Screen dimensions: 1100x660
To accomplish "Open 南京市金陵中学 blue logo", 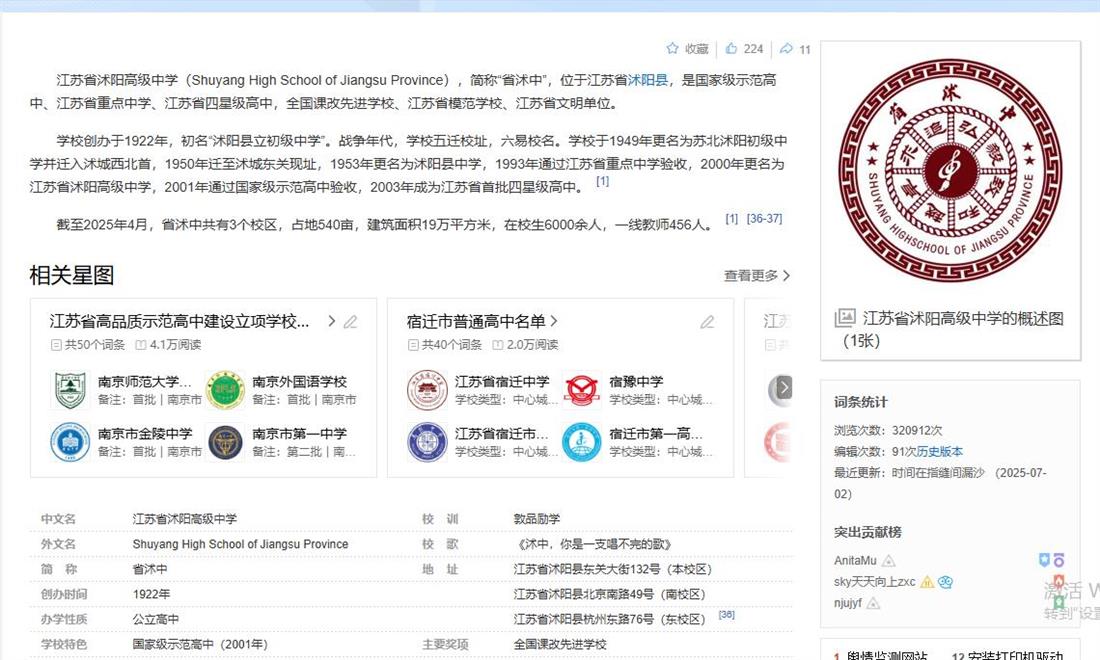I will tap(70, 442).
